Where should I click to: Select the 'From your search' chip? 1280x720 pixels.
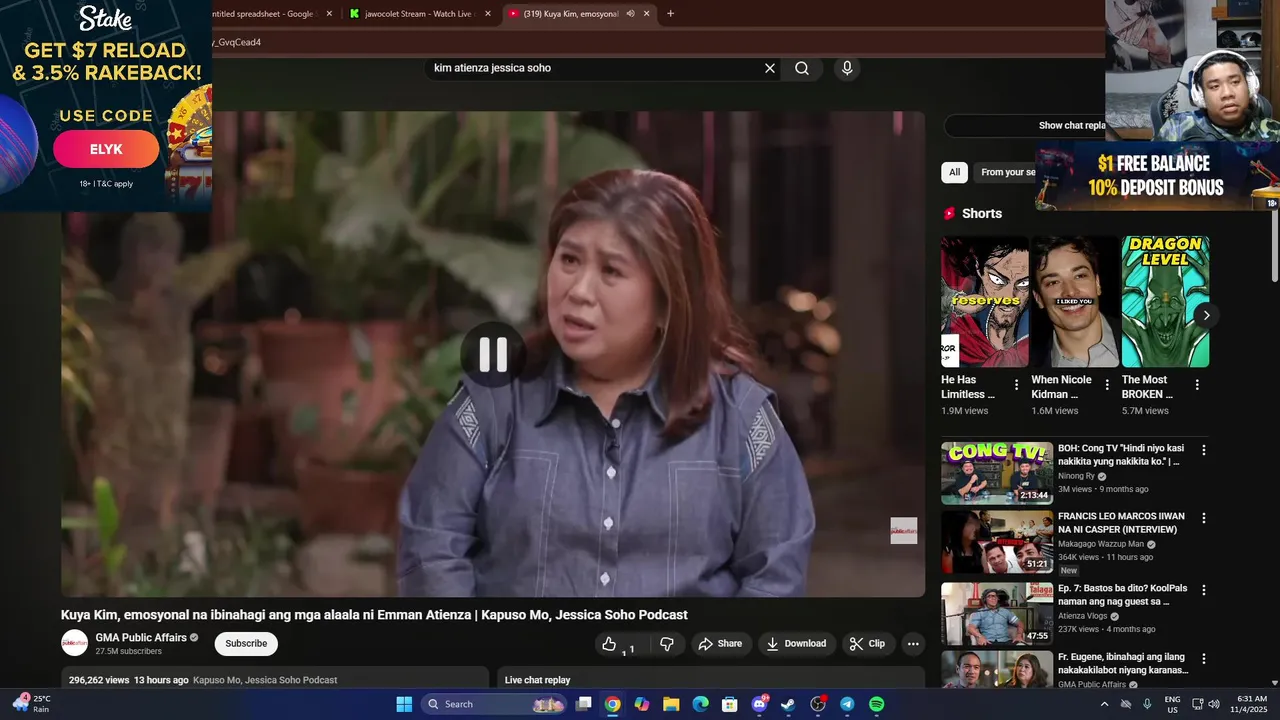coord(1006,172)
